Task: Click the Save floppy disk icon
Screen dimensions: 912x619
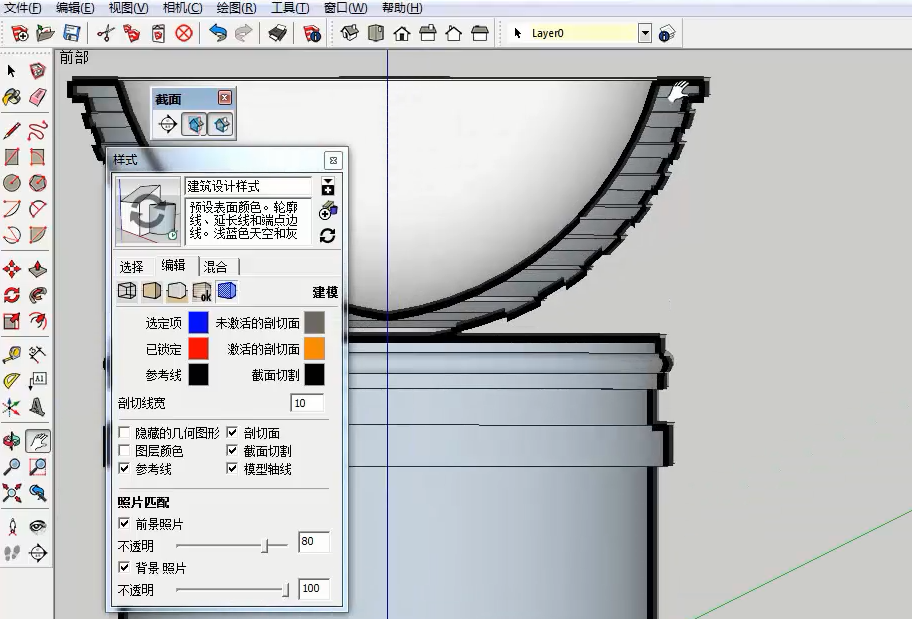Action: click(x=71, y=33)
